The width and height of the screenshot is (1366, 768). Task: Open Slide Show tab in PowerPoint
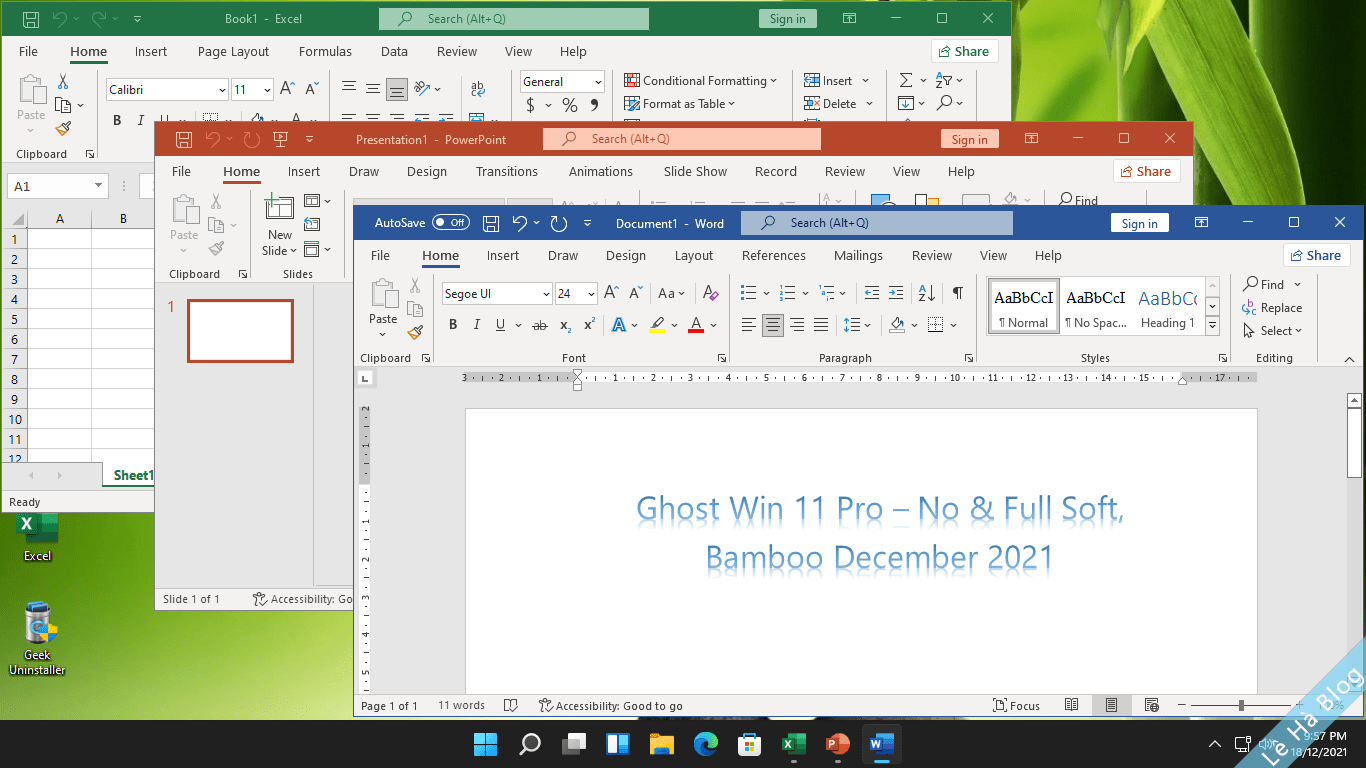point(695,171)
